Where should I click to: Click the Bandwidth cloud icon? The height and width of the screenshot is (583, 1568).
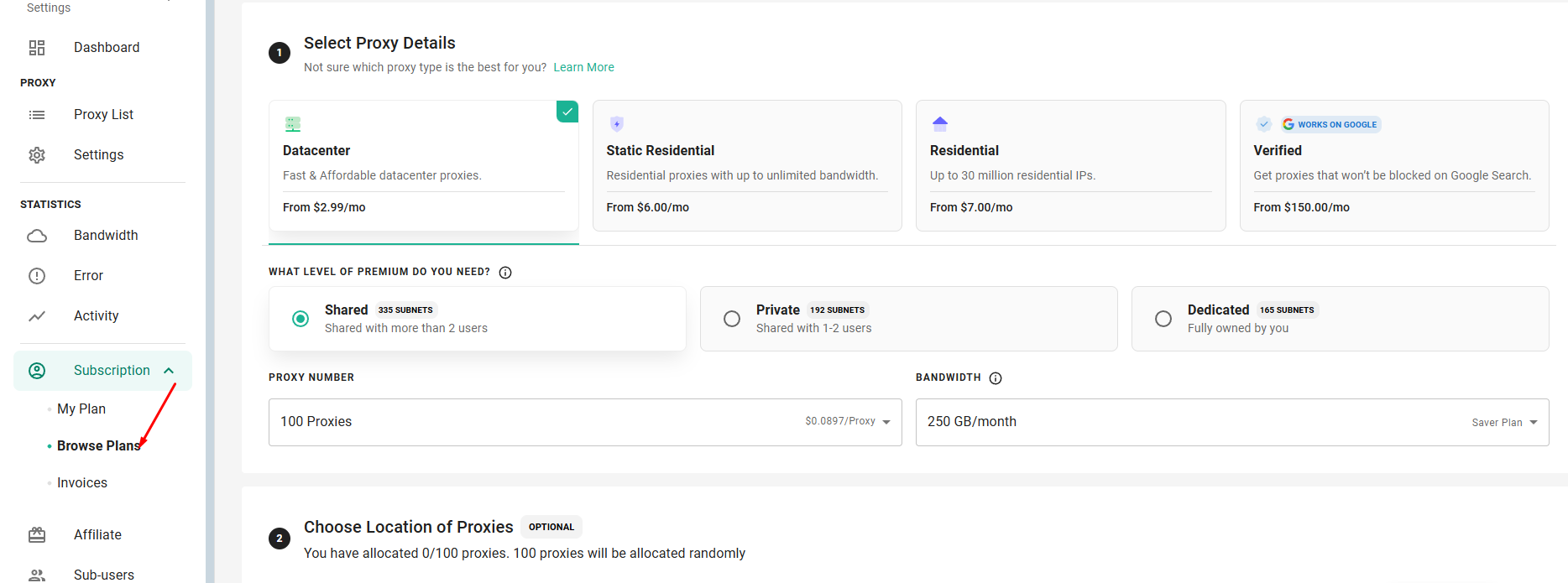click(37, 236)
